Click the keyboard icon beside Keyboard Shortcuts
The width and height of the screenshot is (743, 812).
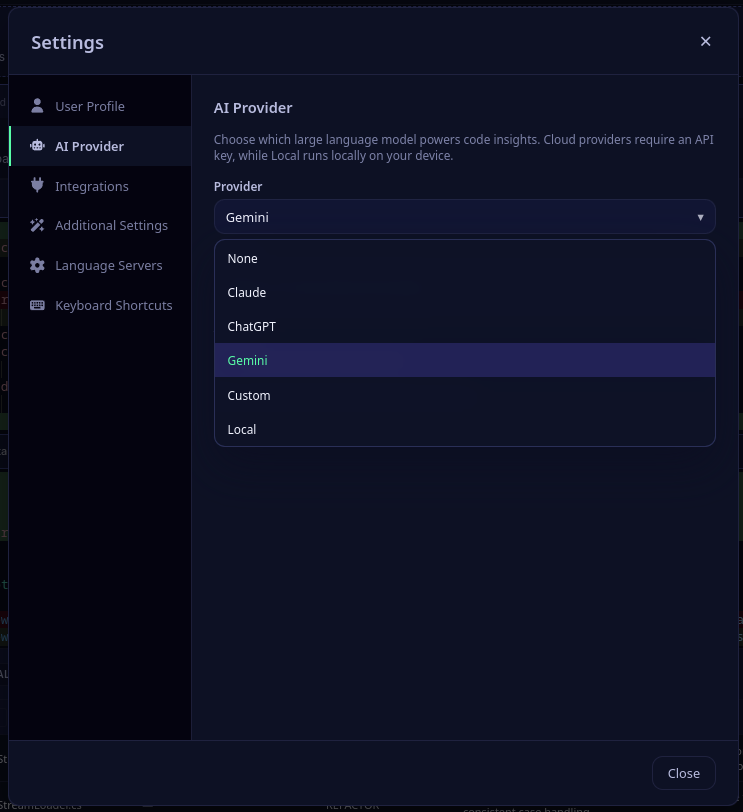(x=37, y=305)
